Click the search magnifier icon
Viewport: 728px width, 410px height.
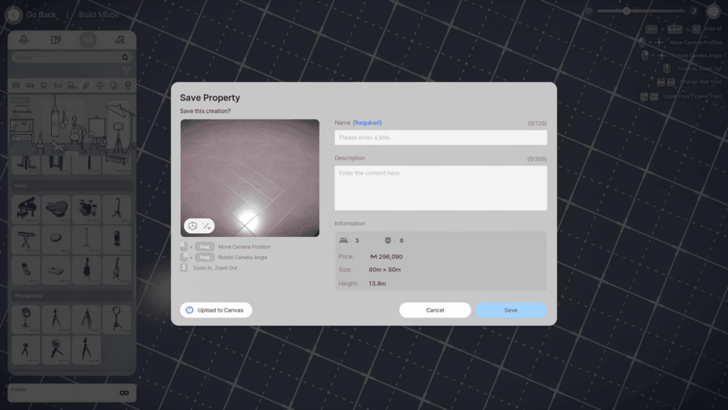point(125,58)
